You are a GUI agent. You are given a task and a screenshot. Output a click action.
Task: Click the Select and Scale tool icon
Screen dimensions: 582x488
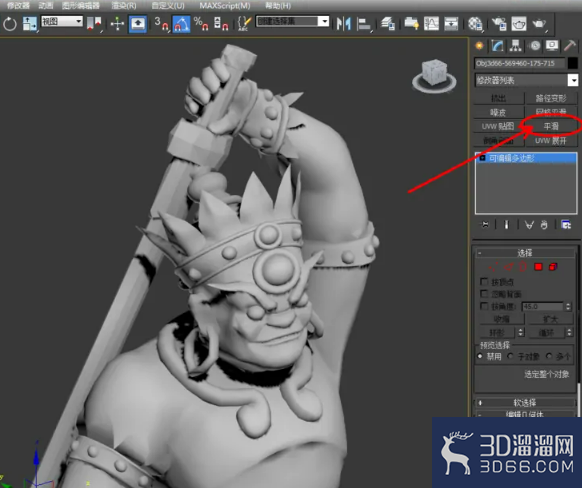[x=29, y=24]
